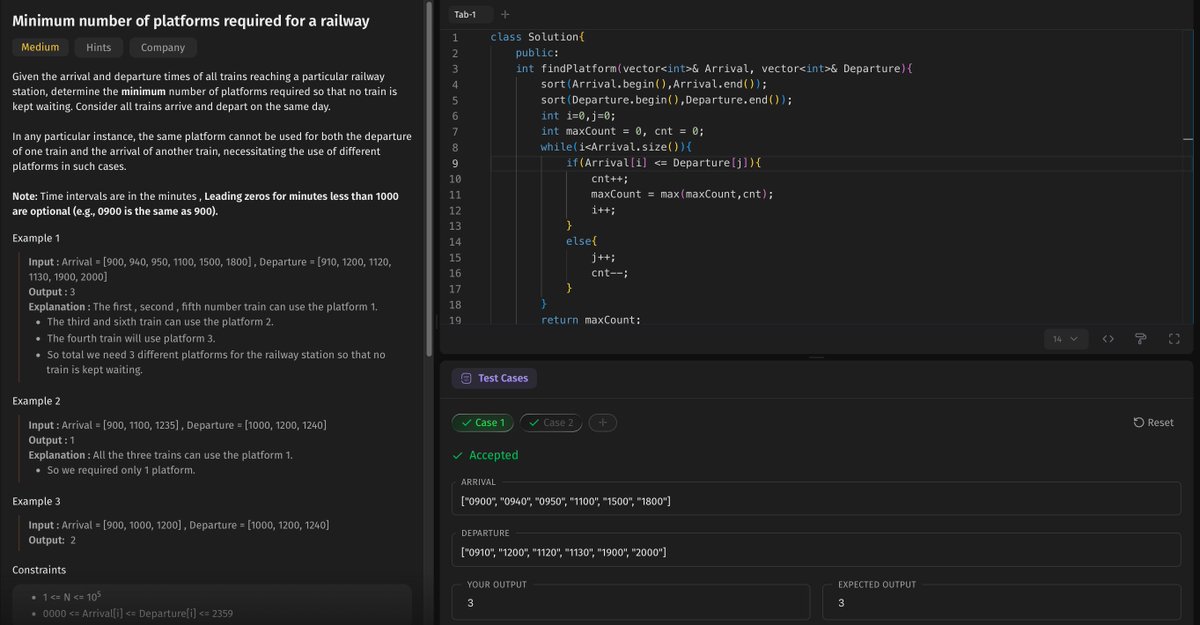The width and height of the screenshot is (1200, 625).
Task: Click line number 14 in the gutter
Action: [x=455, y=241]
